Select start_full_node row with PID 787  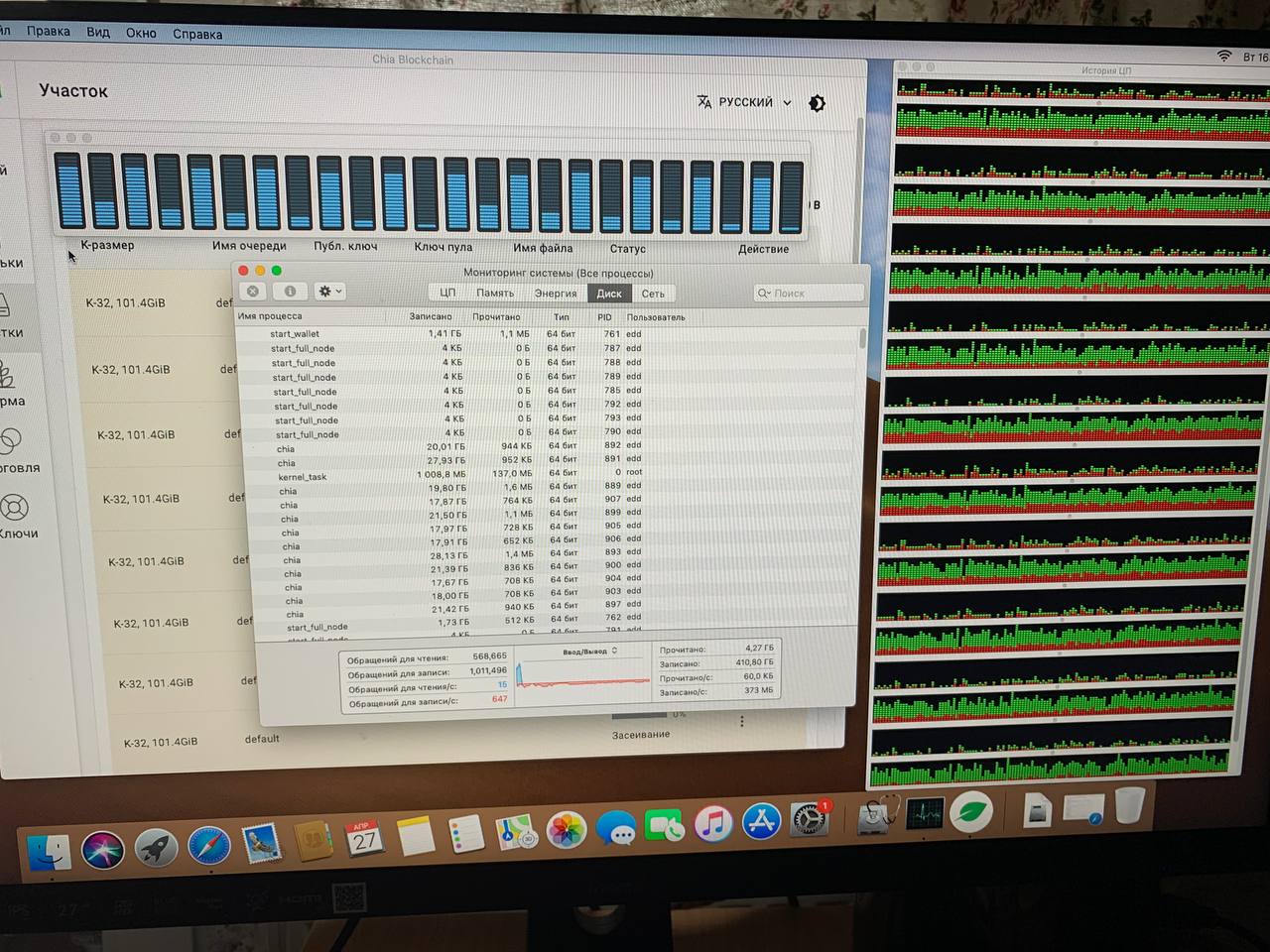550,348
